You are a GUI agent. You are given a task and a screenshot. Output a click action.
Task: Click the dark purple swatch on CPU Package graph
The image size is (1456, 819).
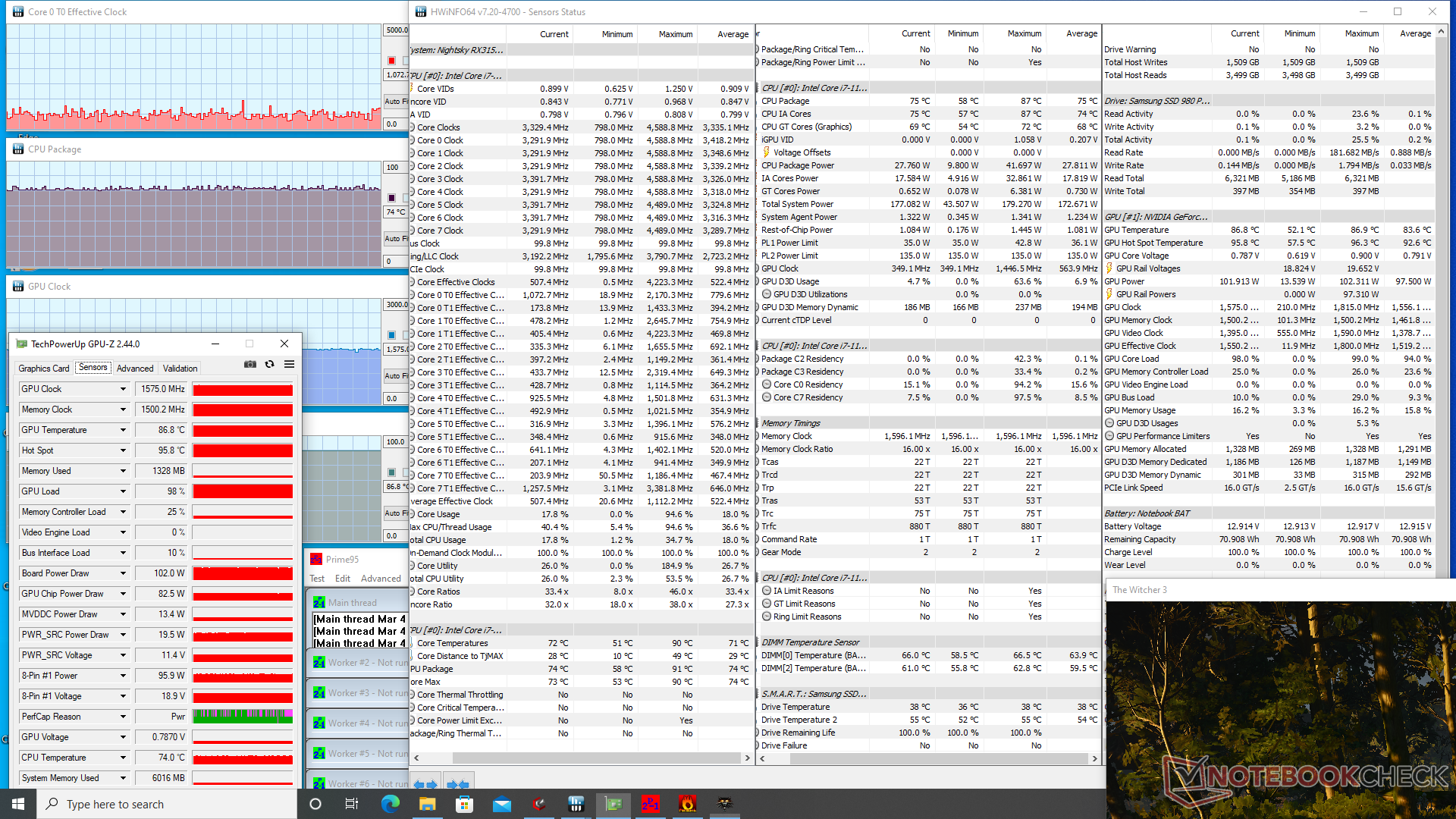(391, 198)
